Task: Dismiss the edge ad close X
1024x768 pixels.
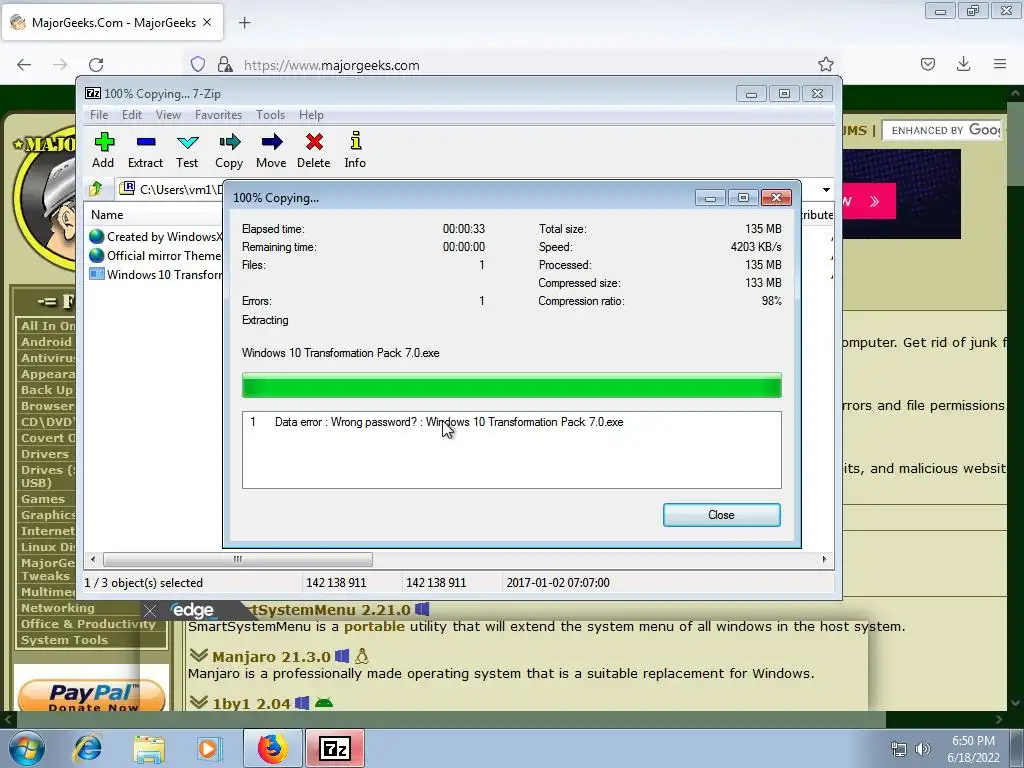Action: [150, 611]
